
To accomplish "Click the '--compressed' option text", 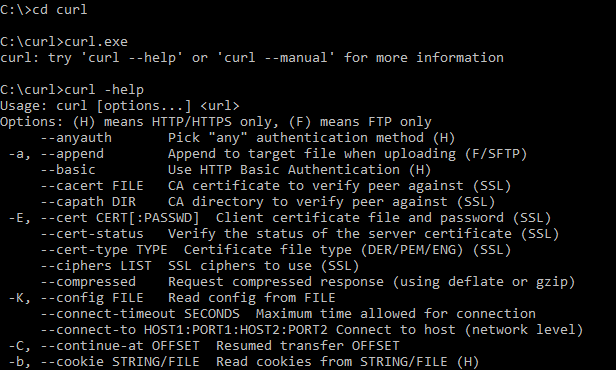I will (x=88, y=282).
